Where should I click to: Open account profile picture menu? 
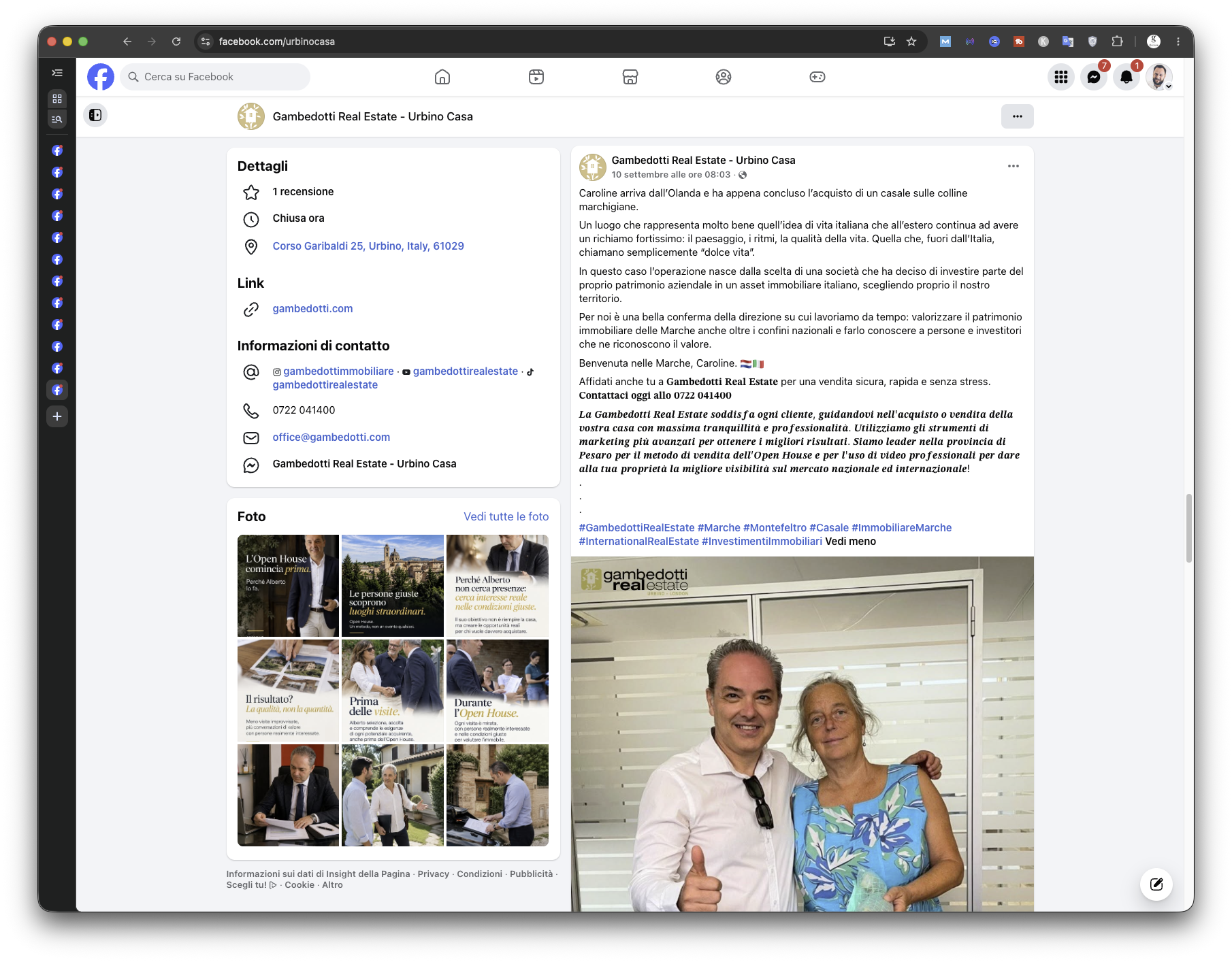(1159, 77)
